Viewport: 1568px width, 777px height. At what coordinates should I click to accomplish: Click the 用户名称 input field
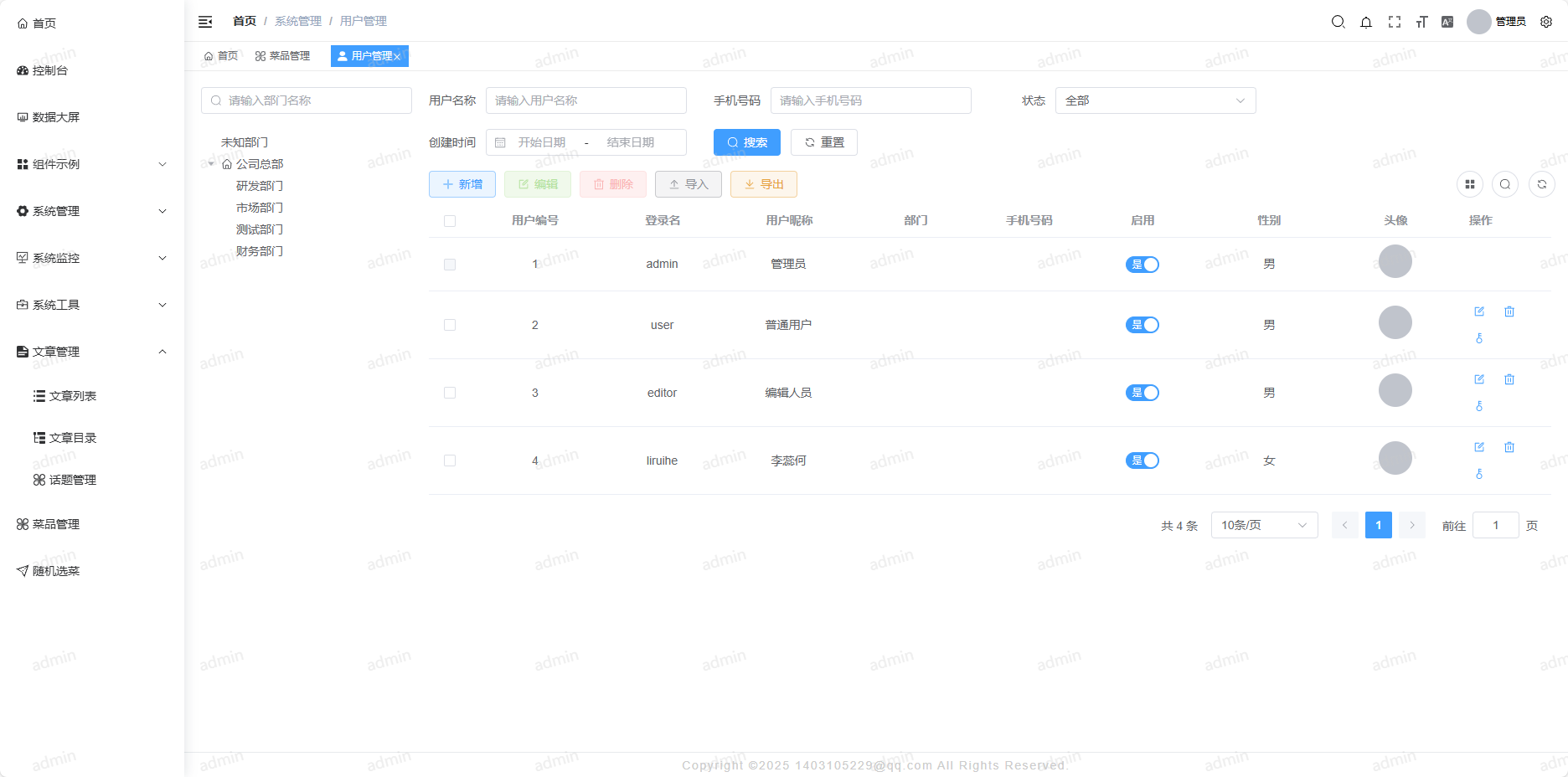coord(585,100)
